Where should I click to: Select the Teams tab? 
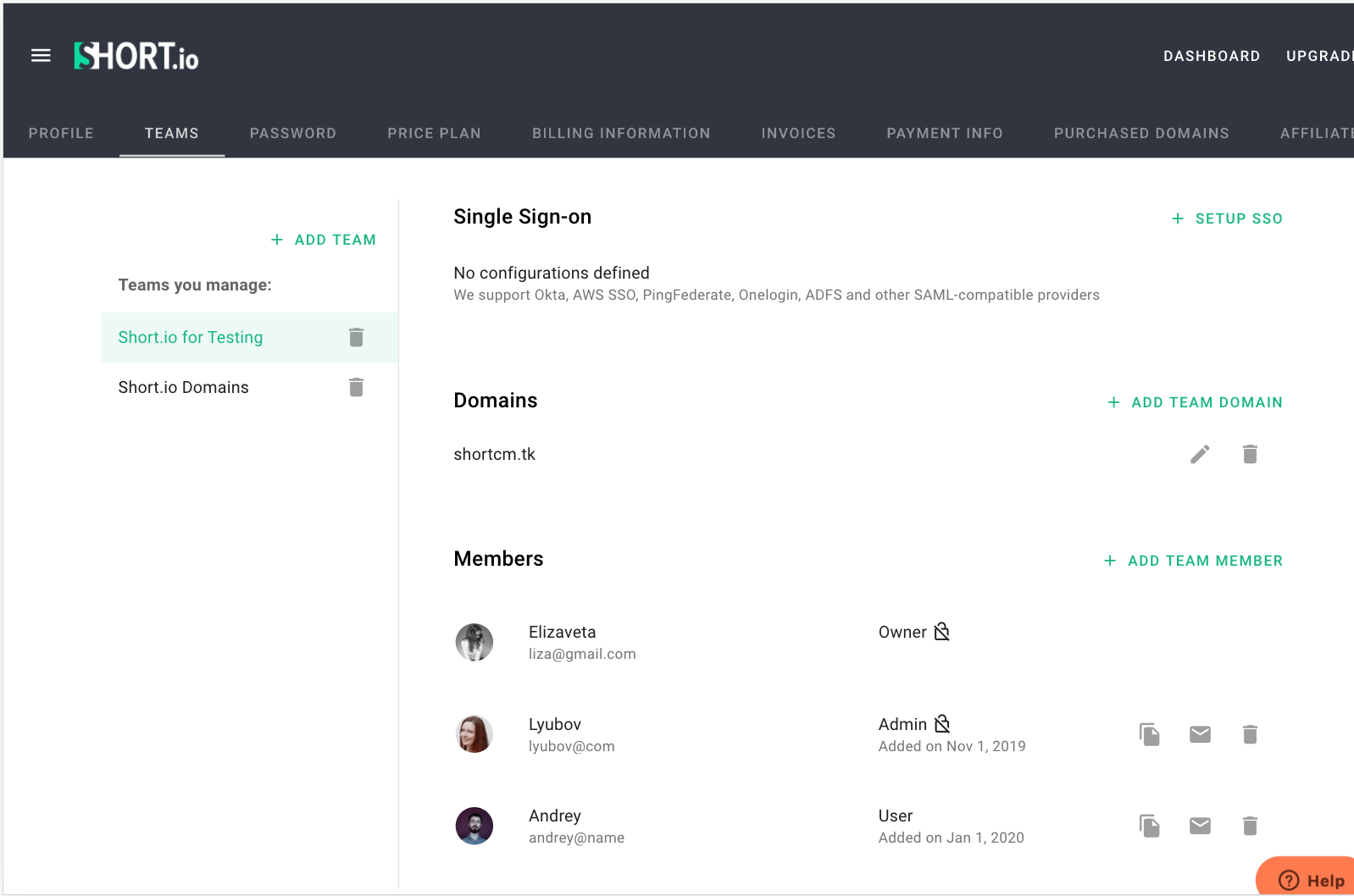[x=172, y=133]
